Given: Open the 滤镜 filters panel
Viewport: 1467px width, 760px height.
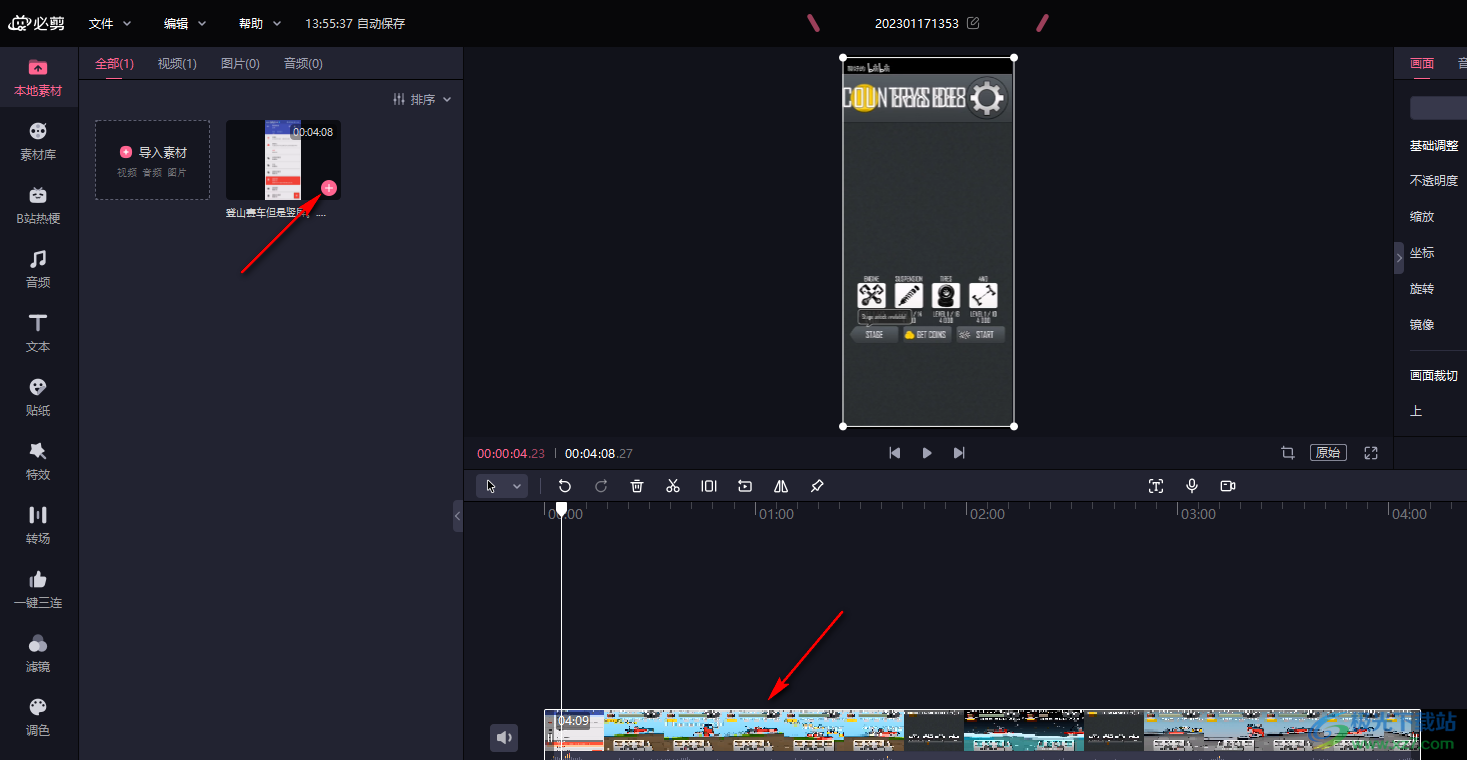Looking at the screenshot, I should pos(38,654).
